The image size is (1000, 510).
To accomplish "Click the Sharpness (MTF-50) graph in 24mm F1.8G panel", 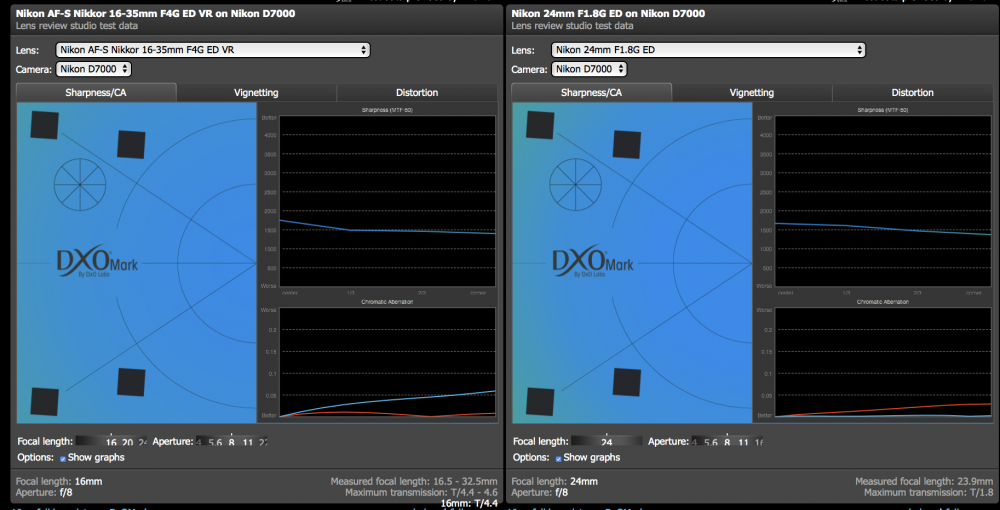I will 883,201.
